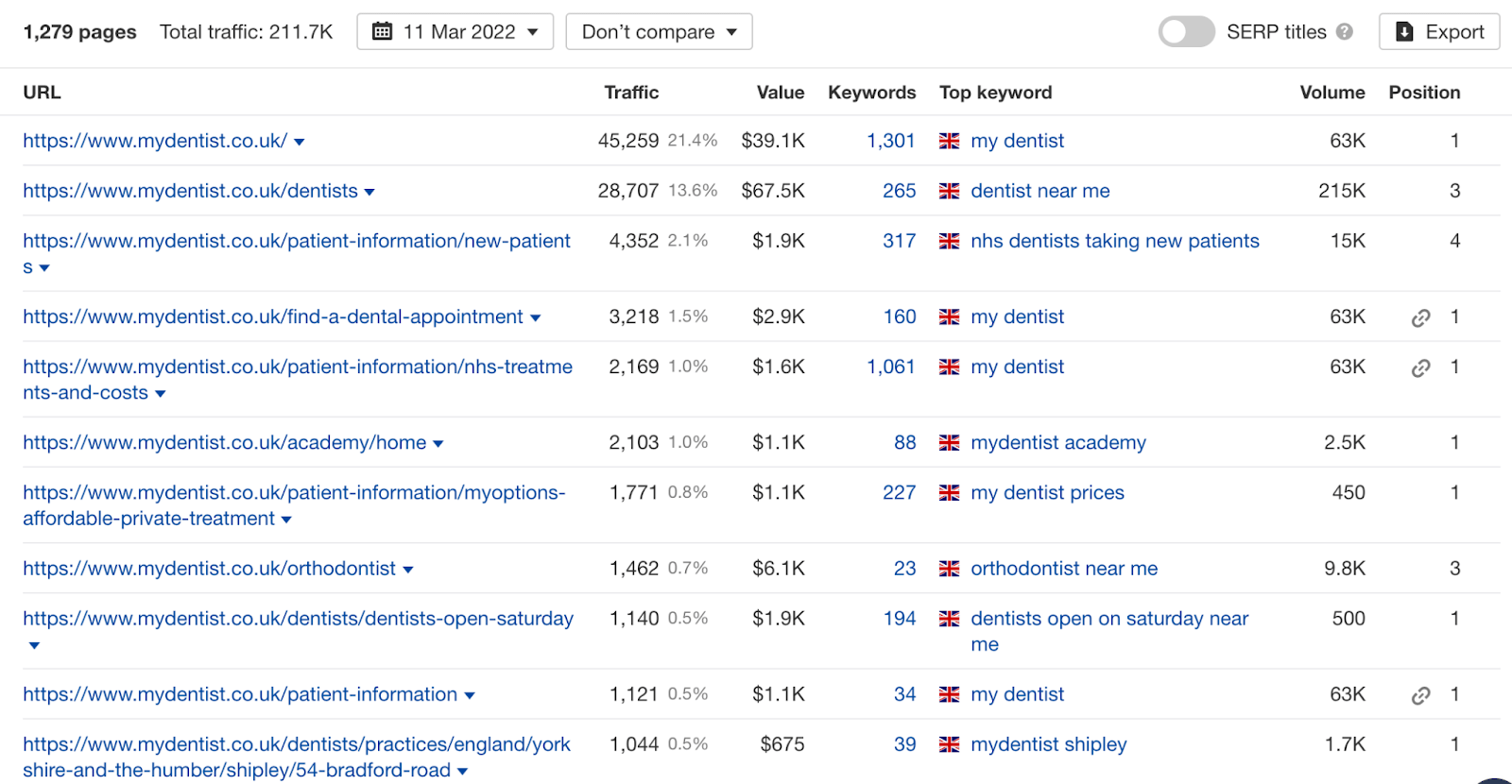
Task: Click the link icon in nhs-treatments-and-costs row
Action: (x=1420, y=367)
